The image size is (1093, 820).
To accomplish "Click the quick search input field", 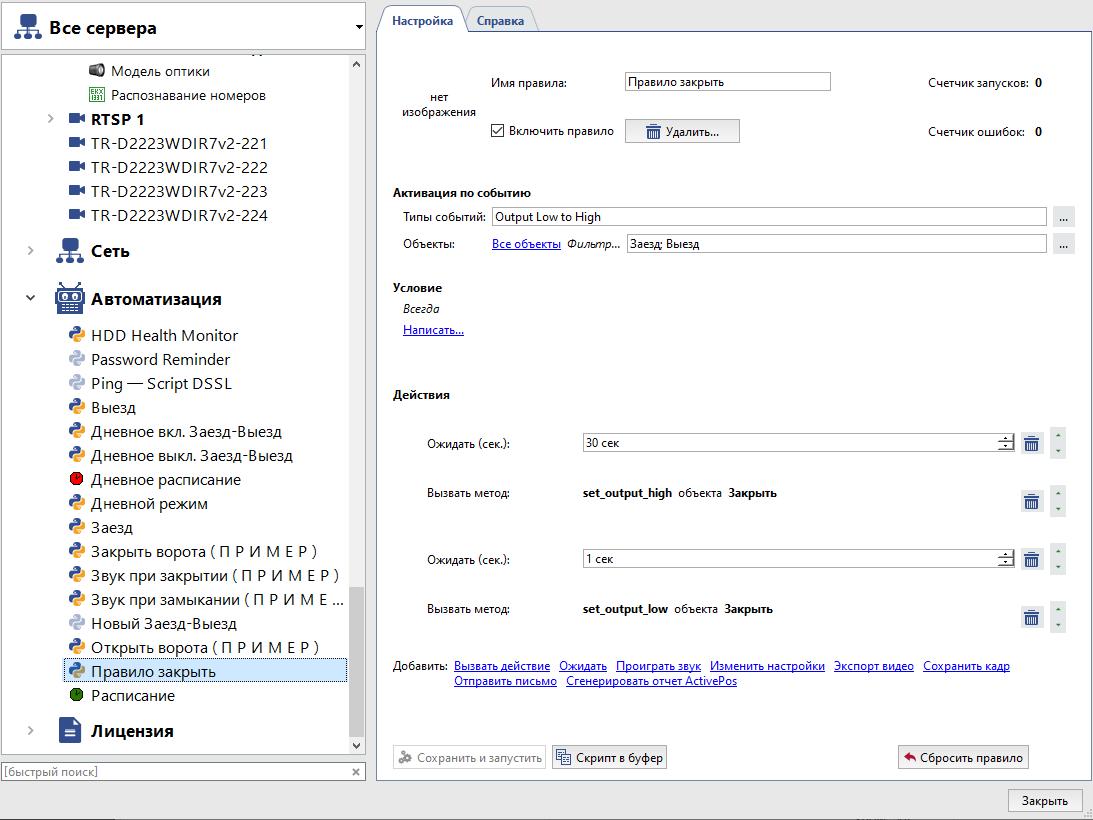I will pyautogui.click(x=174, y=772).
